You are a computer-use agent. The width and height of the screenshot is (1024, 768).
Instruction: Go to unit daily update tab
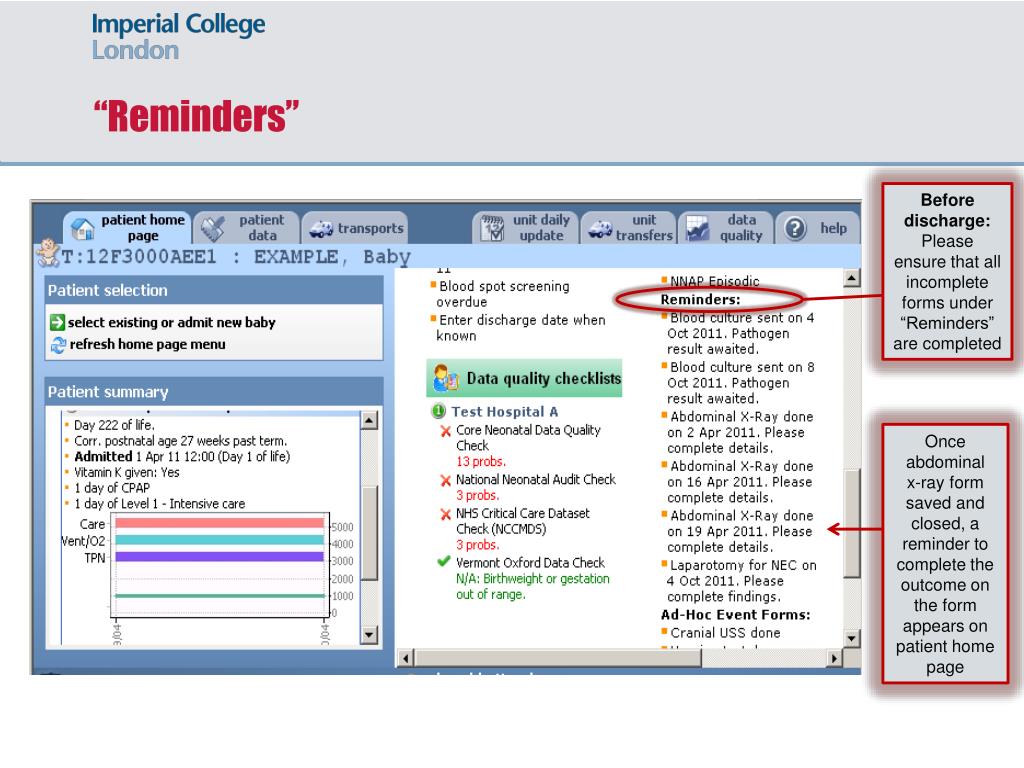coord(526,227)
